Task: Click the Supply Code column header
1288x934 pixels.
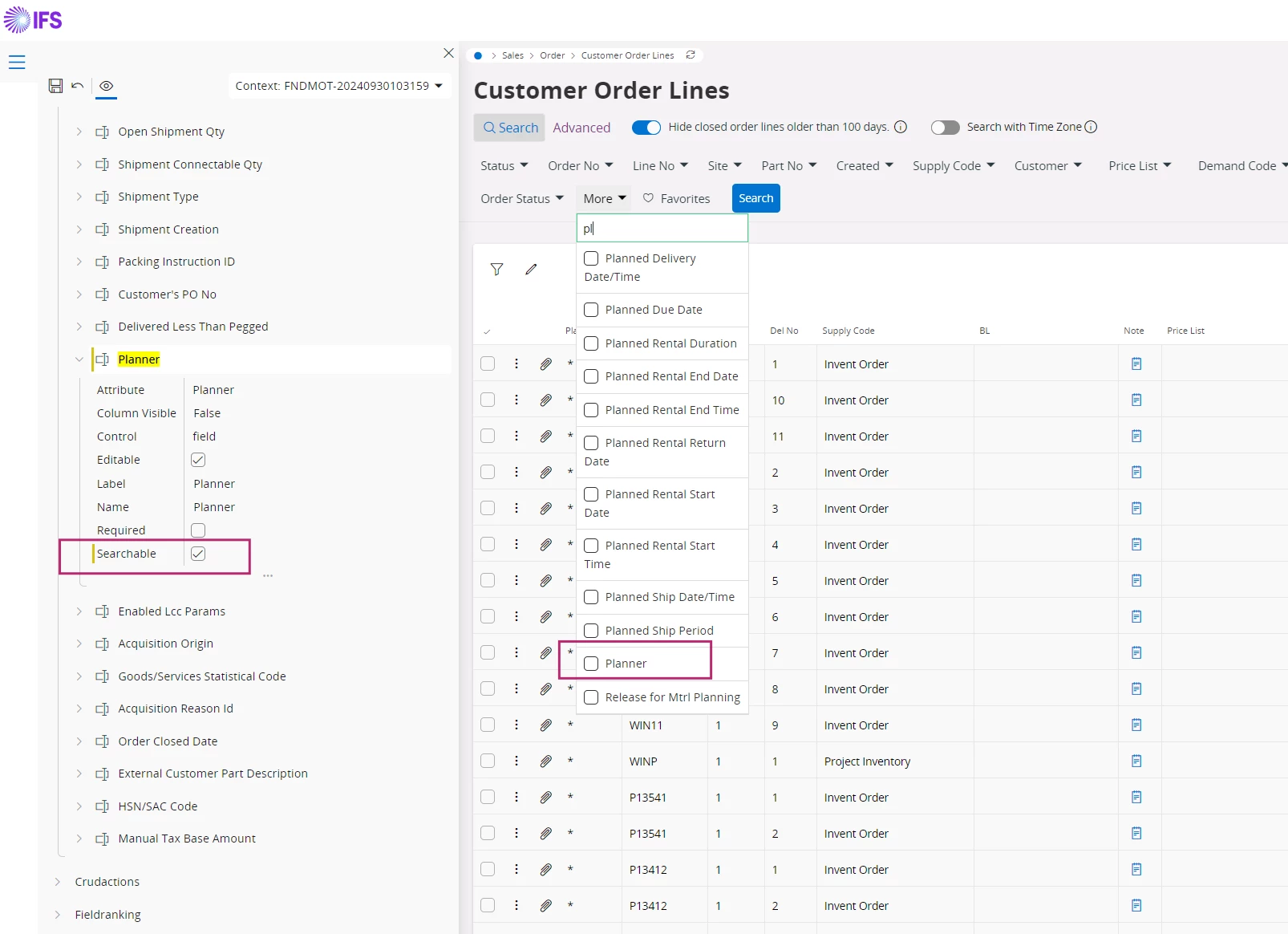Action: pyautogui.click(x=848, y=331)
